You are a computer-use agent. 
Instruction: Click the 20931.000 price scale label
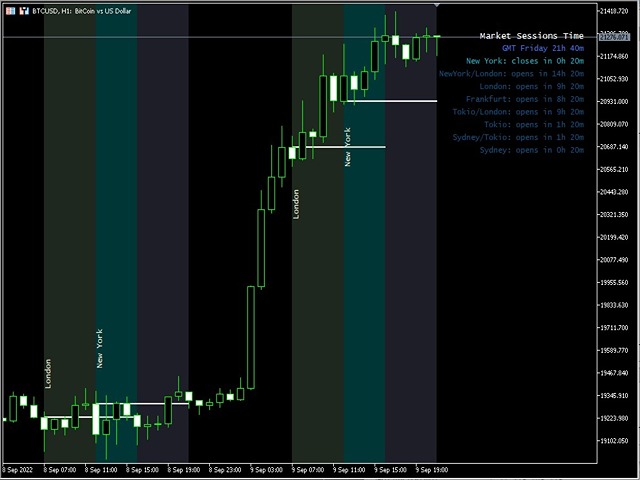[614, 101]
